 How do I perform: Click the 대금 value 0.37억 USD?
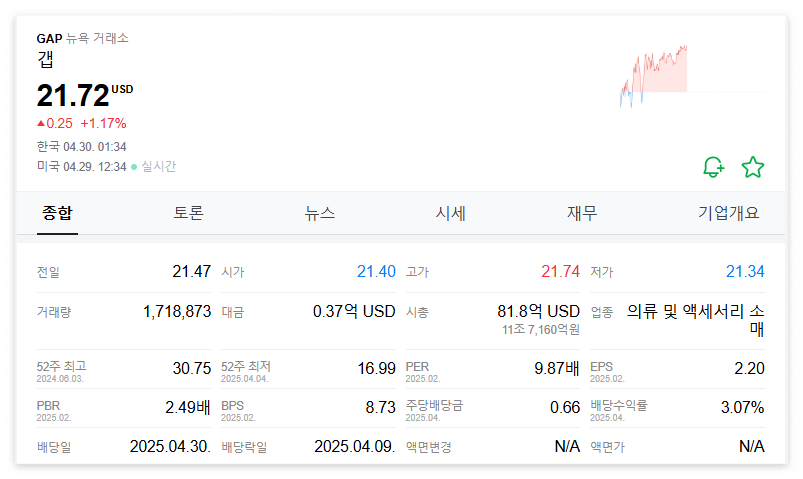pyautogui.click(x=354, y=311)
